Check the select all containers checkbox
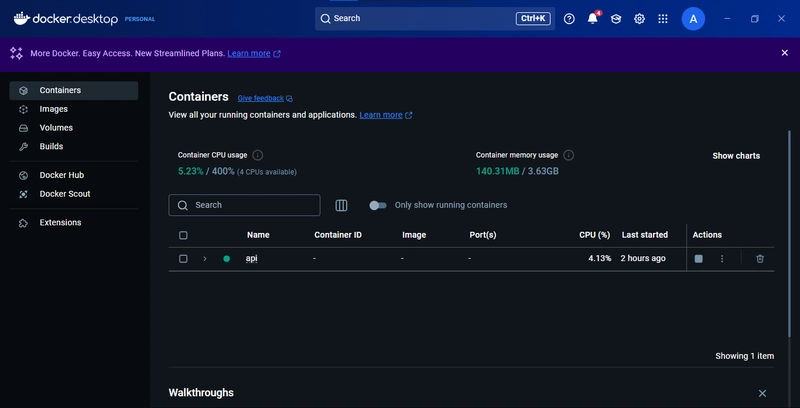This screenshot has width=800, height=408. coord(183,235)
